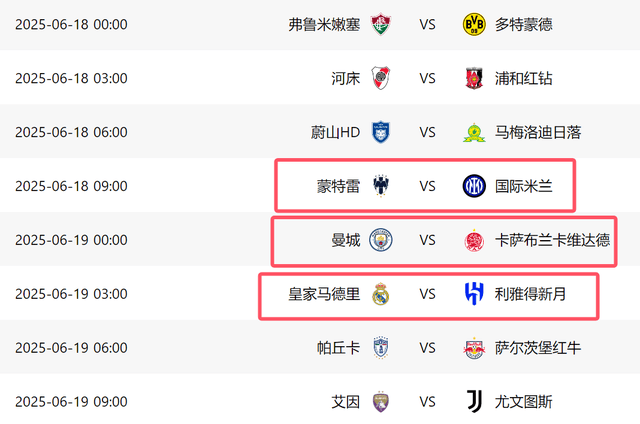Click the Inter Milan logo

(x=474, y=186)
